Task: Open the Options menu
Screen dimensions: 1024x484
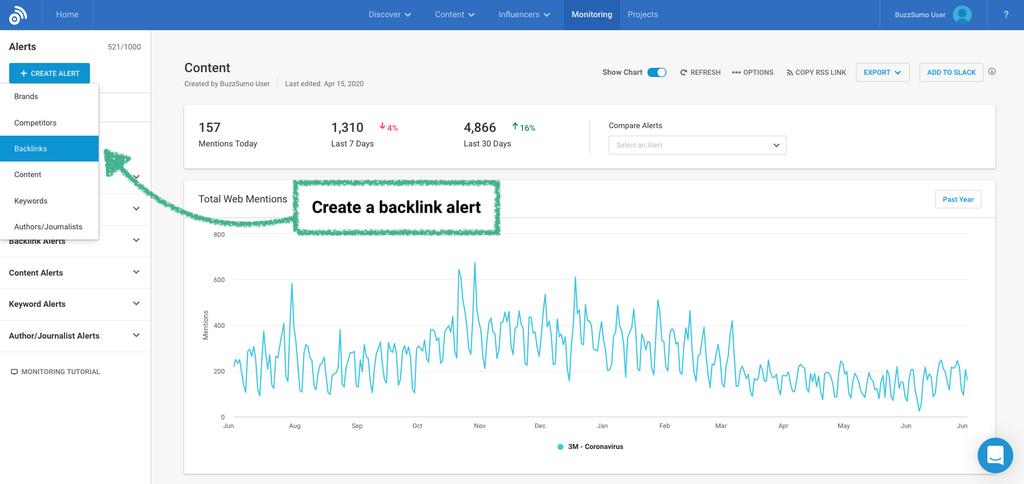Action: [753, 73]
